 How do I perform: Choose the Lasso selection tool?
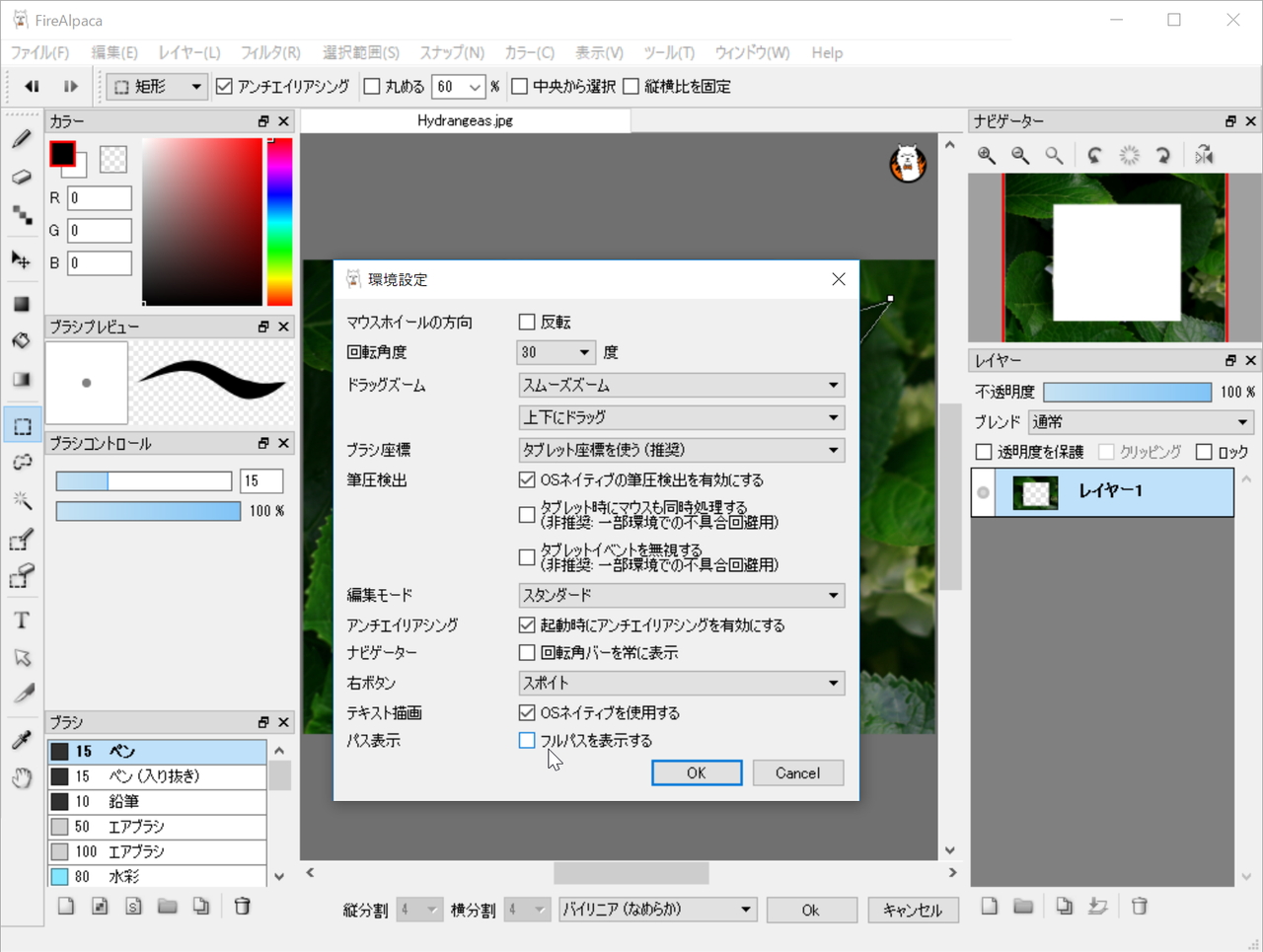click(x=22, y=462)
